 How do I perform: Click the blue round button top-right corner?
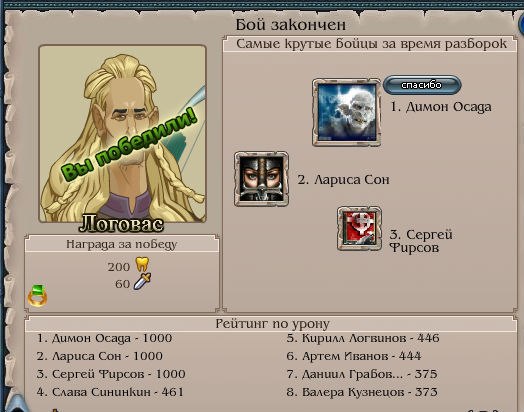(520, 23)
